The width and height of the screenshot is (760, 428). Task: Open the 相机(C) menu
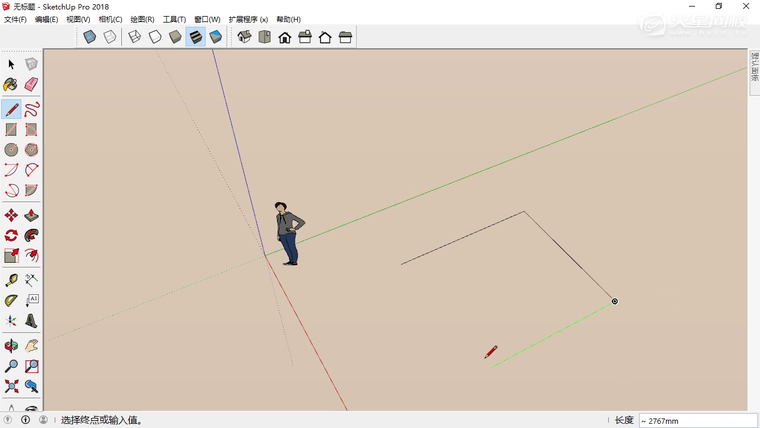(110, 19)
